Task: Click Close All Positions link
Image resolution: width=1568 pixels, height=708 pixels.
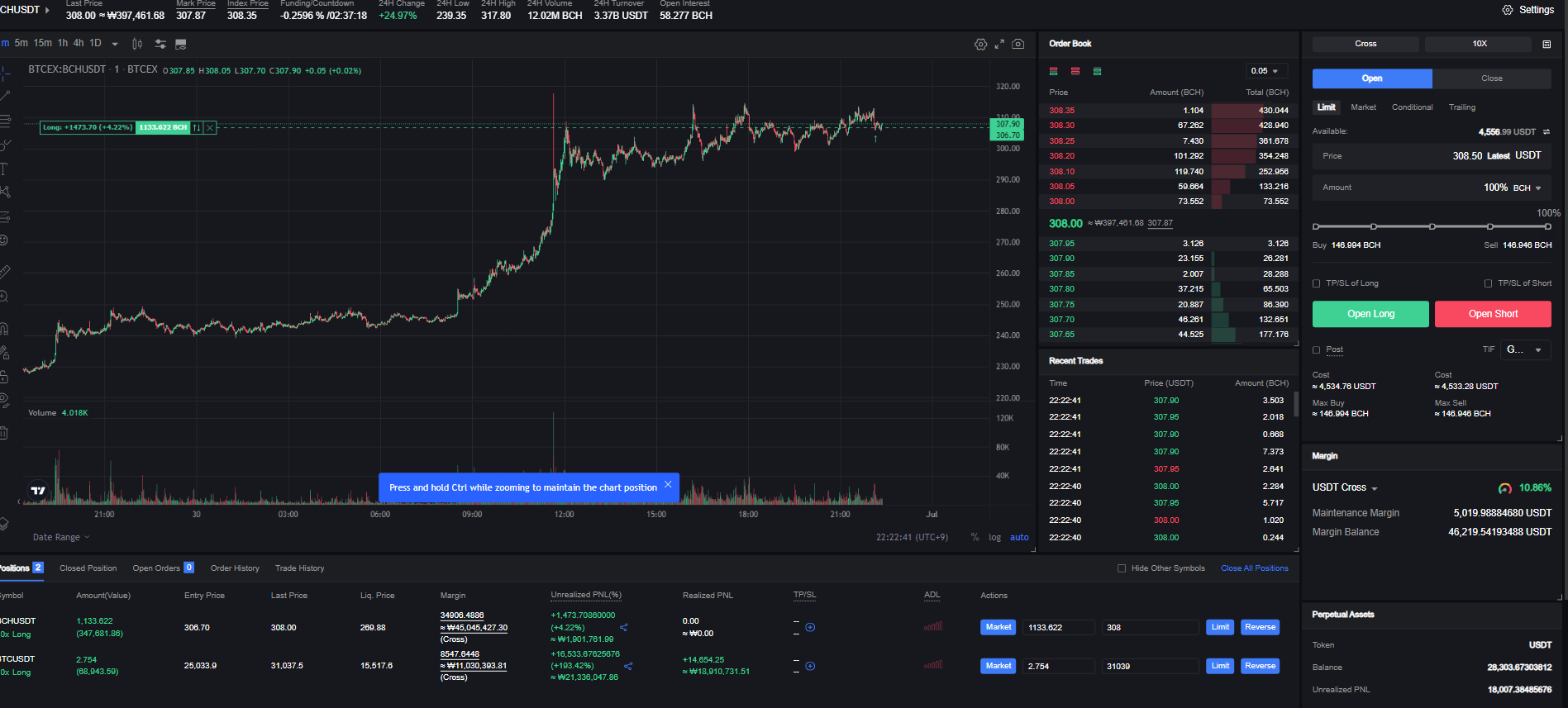Action: coord(1254,568)
